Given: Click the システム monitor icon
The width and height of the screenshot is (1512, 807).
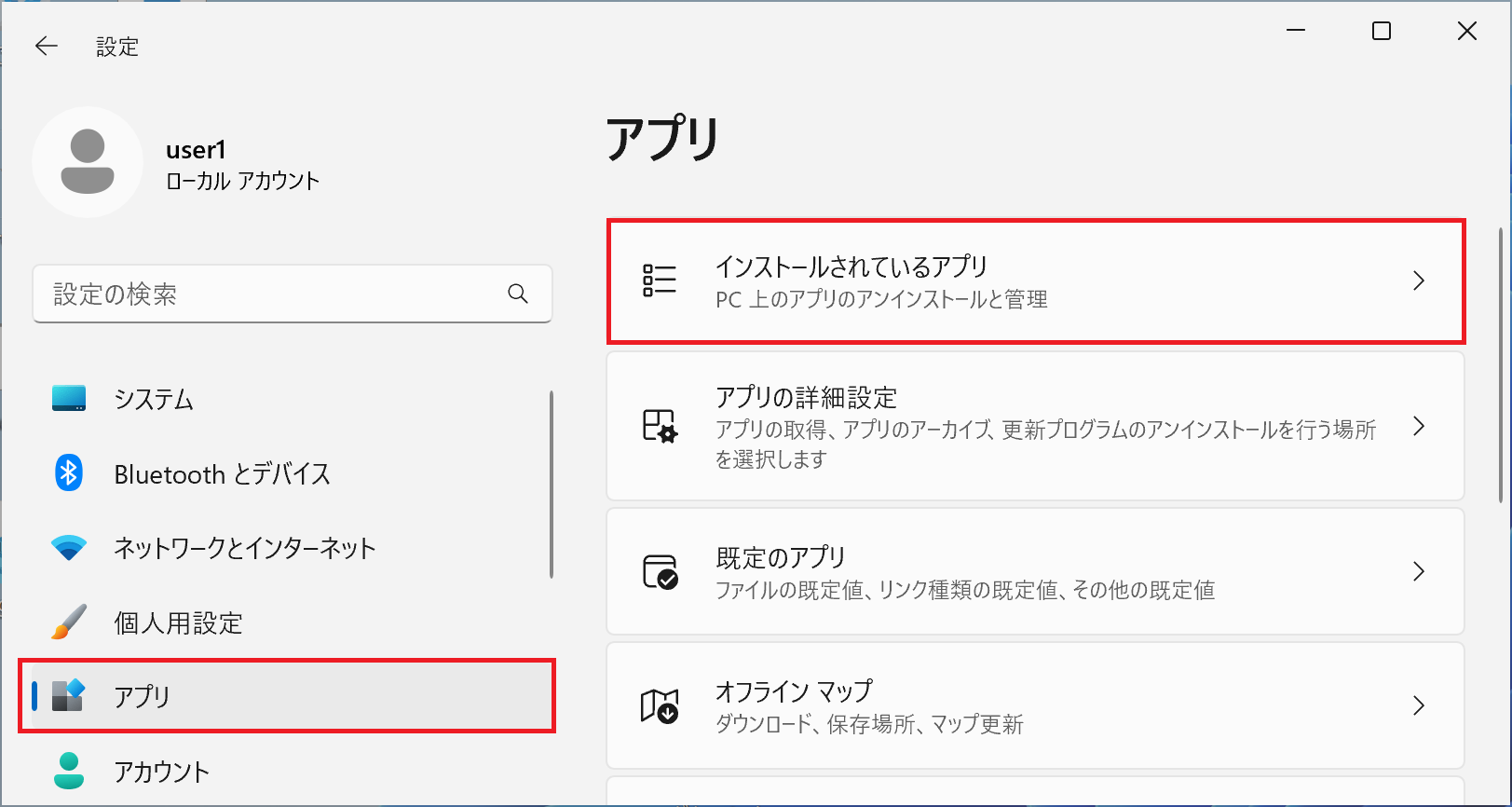Looking at the screenshot, I should coord(69,399).
